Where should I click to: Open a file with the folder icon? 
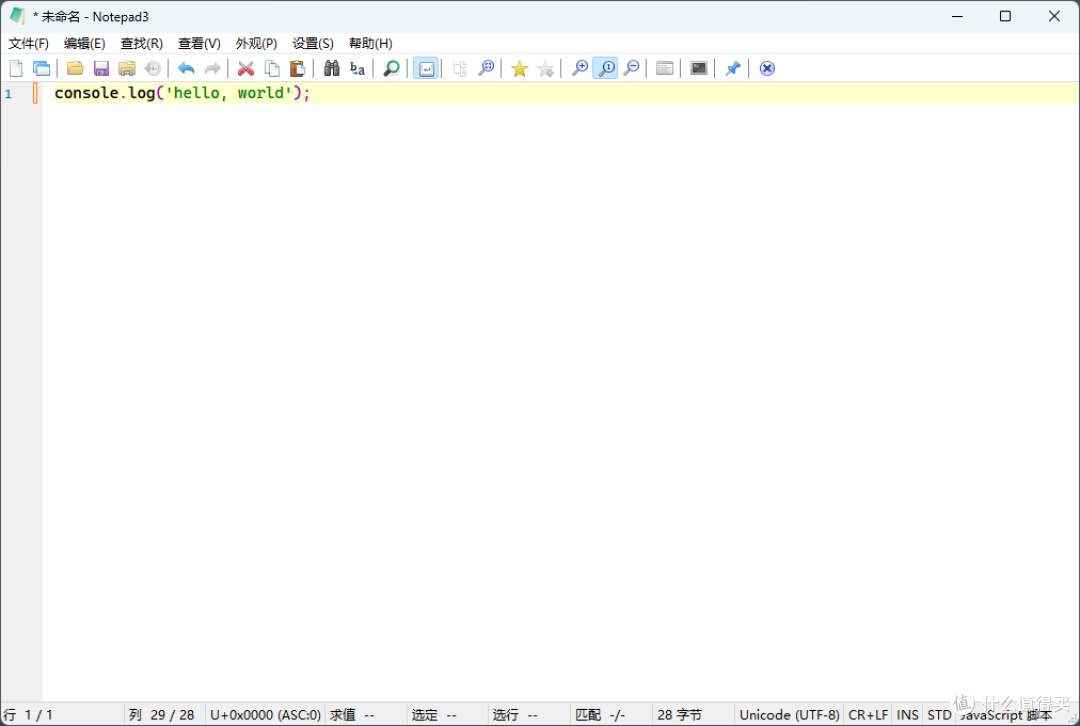click(x=75, y=68)
